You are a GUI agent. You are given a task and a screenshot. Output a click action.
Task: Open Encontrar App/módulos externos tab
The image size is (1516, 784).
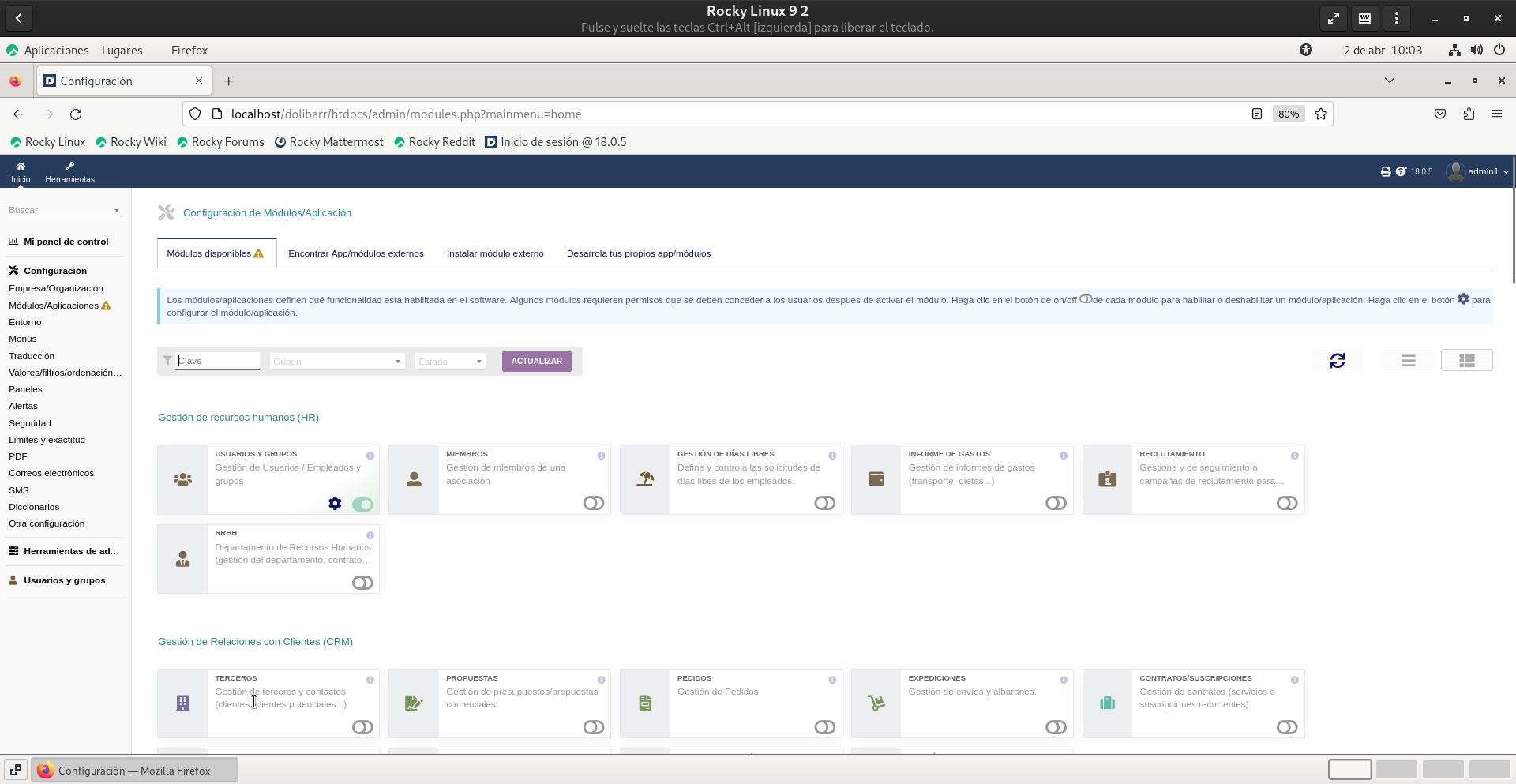click(355, 253)
